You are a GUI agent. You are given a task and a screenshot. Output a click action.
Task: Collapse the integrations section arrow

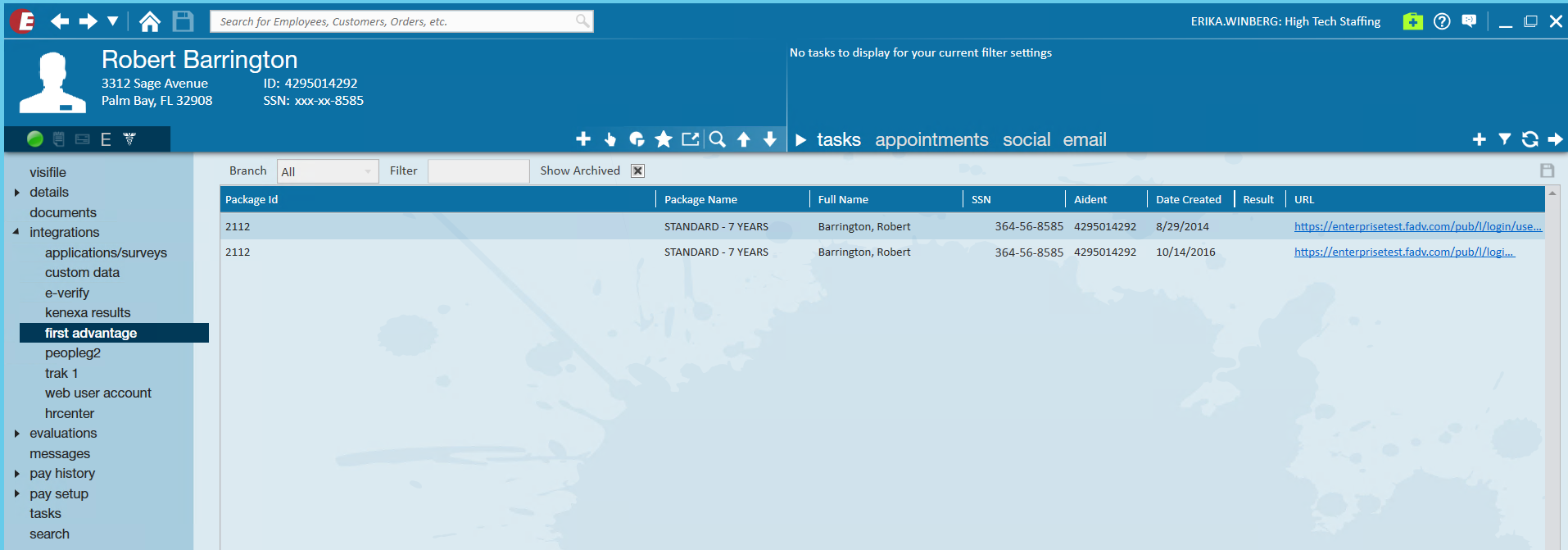coord(16,232)
